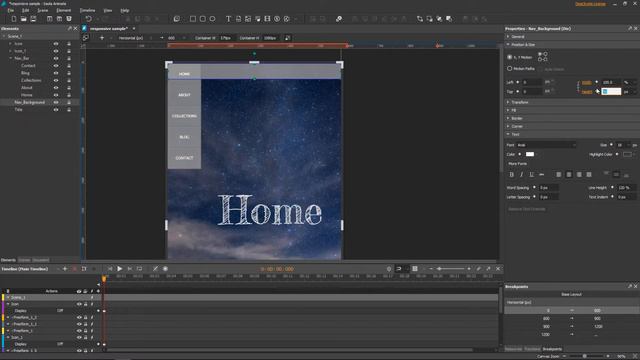Toggle visibility of the Blog element

pyautogui.click(x=56, y=73)
